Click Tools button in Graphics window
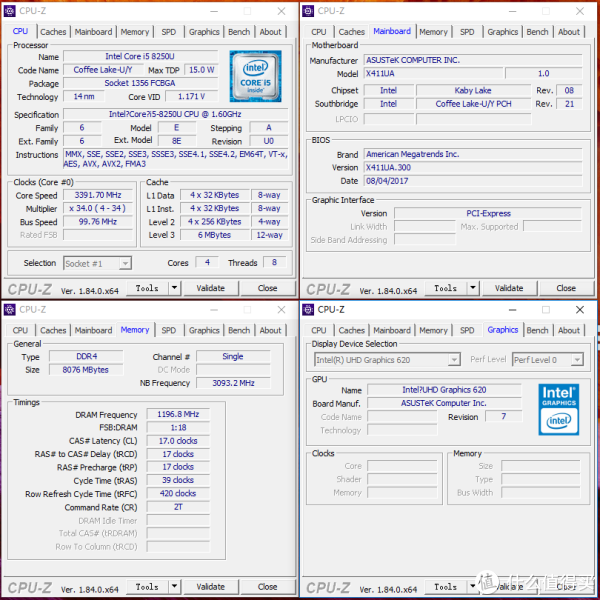600x600 pixels. (x=446, y=586)
